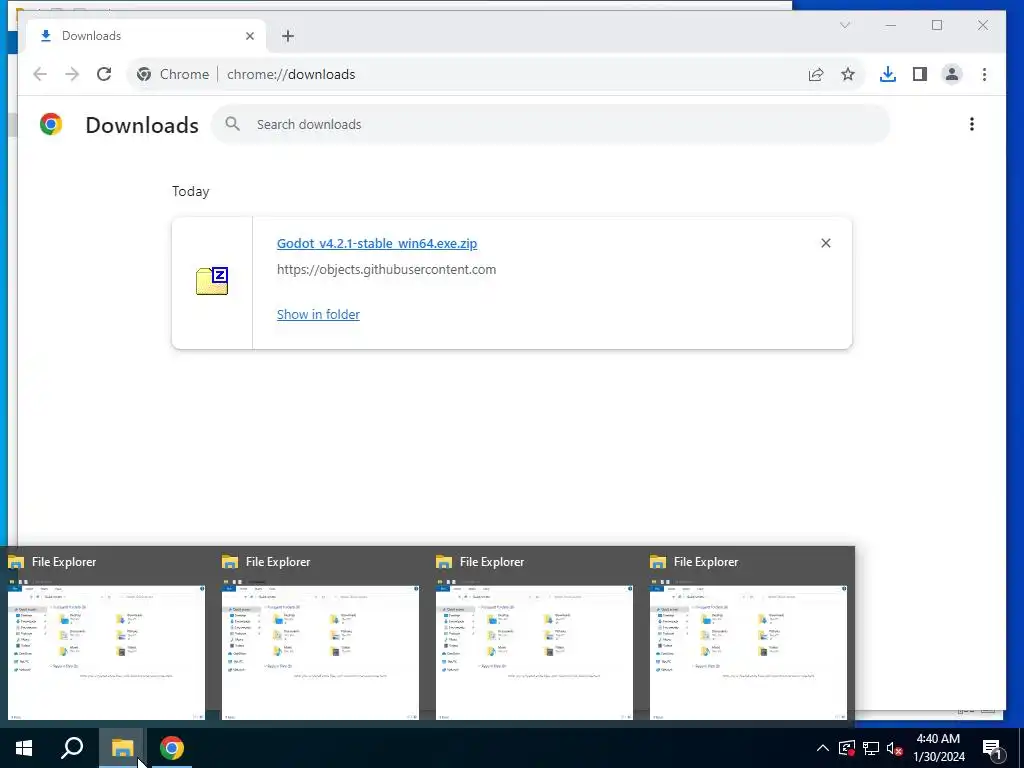The height and width of the screenshot is (768, 1024).
Task: Close the Downloads tab
Action: [x=249, y=36]
